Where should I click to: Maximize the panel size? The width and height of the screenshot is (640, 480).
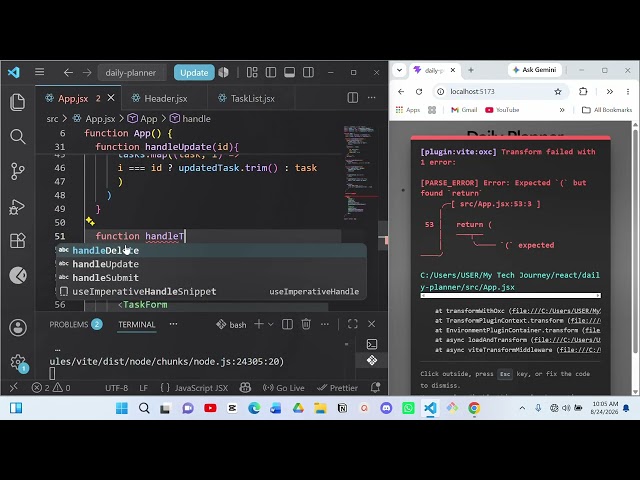pos(353,324)
